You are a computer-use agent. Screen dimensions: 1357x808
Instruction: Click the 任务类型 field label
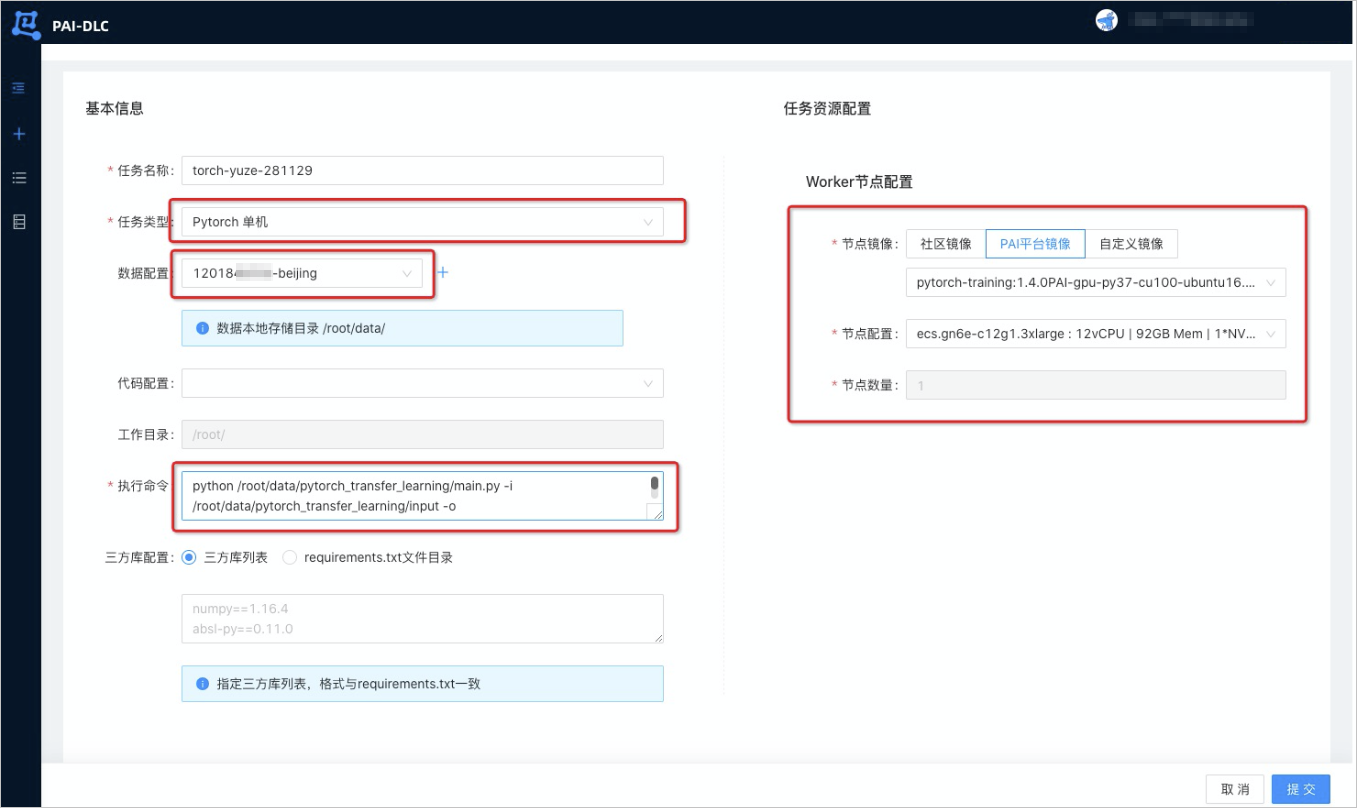pyautogui.click(x=146, y=222)
